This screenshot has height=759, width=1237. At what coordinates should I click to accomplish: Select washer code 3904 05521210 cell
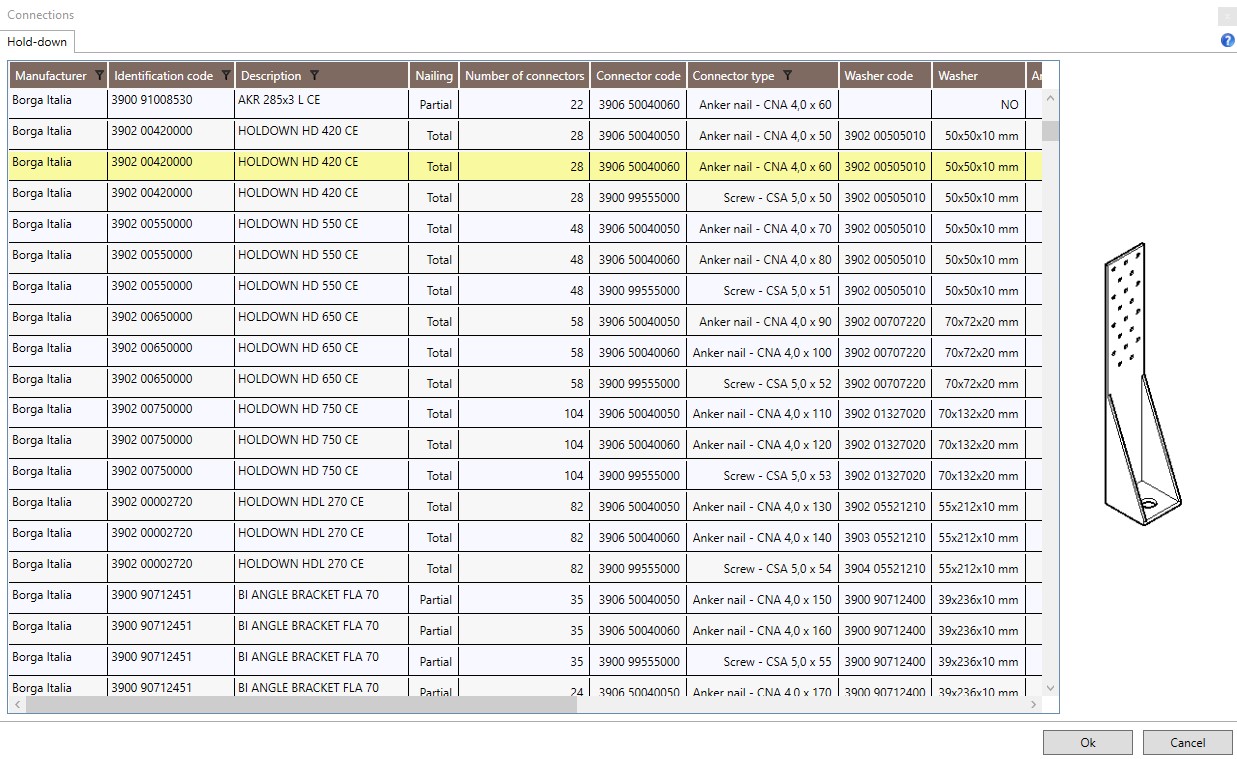[885, 568]
